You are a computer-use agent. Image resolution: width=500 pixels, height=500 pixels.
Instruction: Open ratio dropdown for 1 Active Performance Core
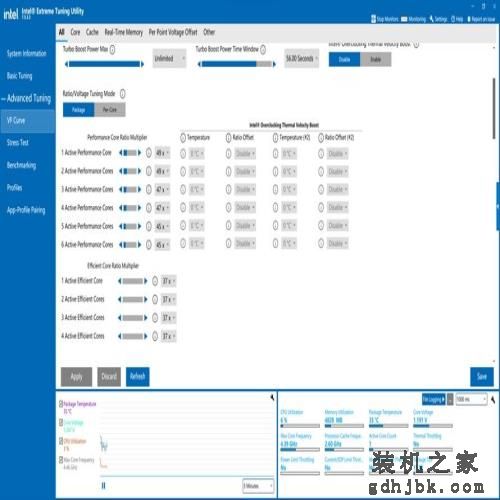pos(162,153)
